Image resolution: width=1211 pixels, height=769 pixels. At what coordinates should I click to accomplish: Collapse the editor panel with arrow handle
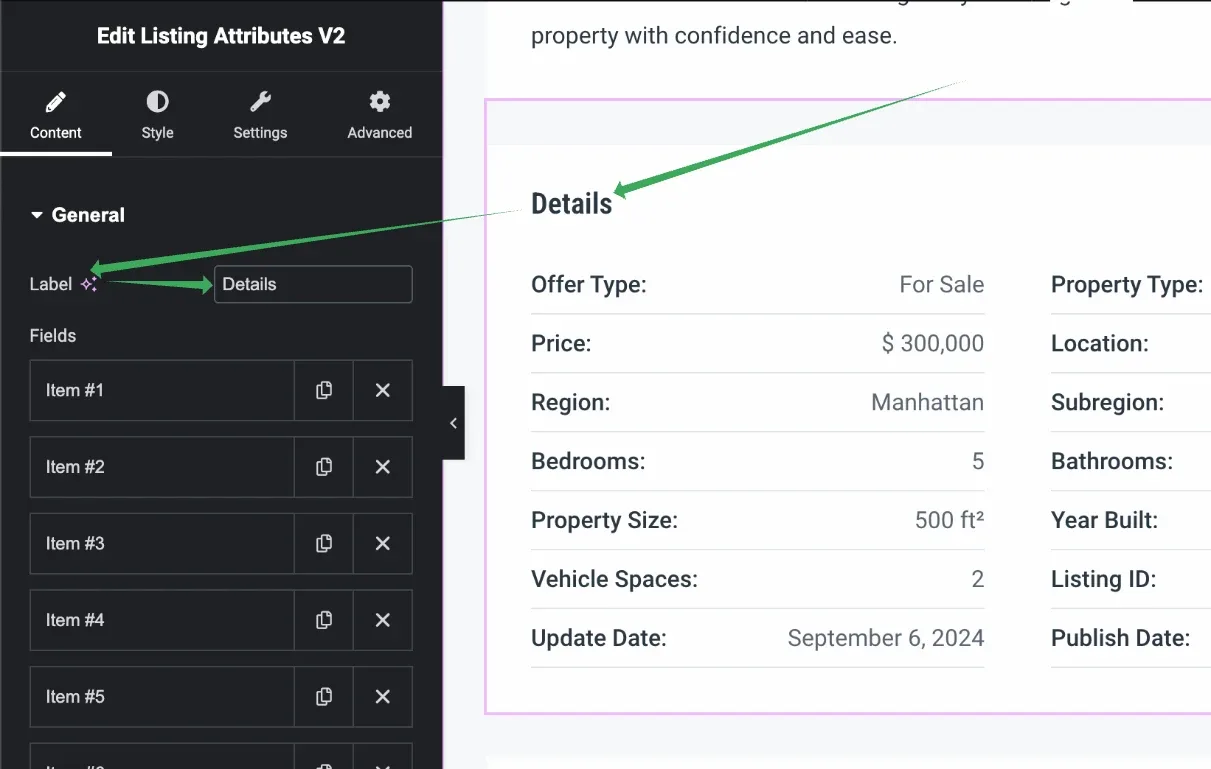click(454, 423)
